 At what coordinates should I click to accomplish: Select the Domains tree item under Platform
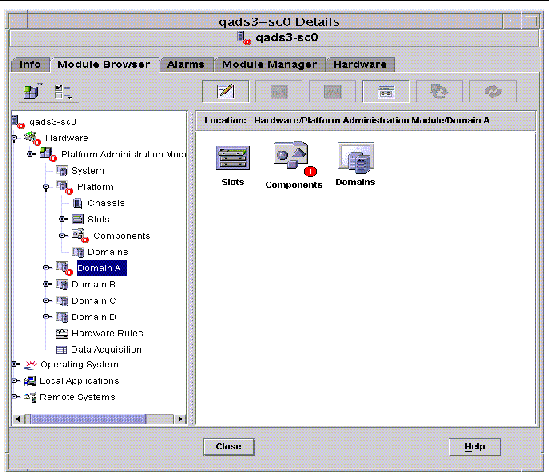[108, 252]
